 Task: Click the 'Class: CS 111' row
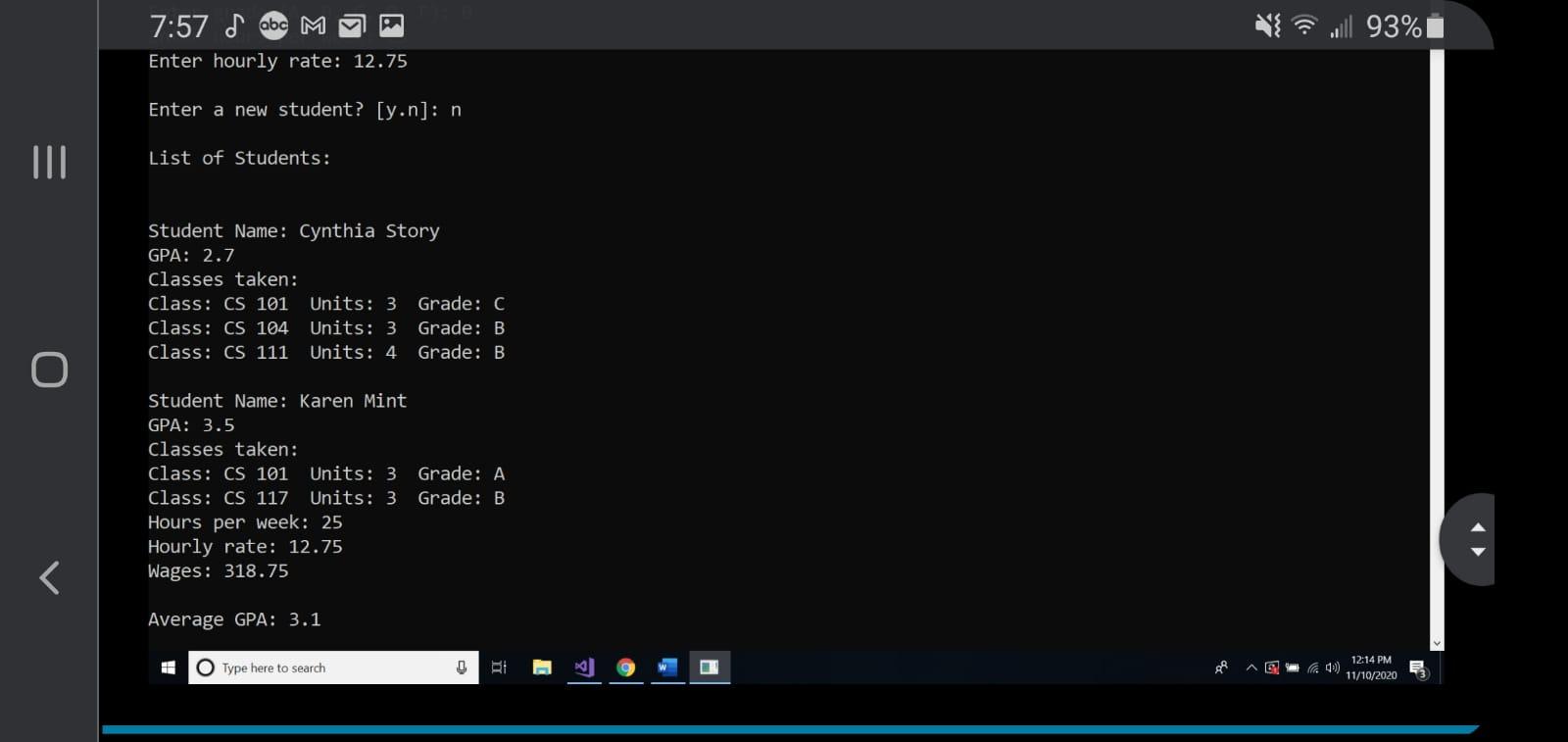point(326,352)
